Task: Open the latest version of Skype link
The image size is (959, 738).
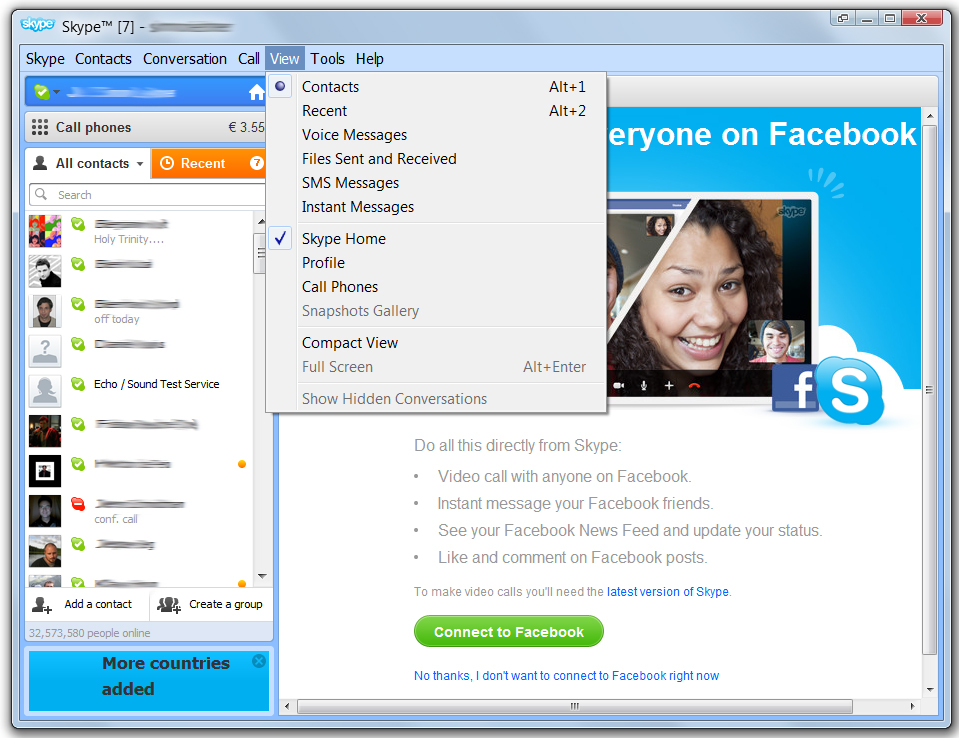Action: pyautogui.click(x=668, y=592)
